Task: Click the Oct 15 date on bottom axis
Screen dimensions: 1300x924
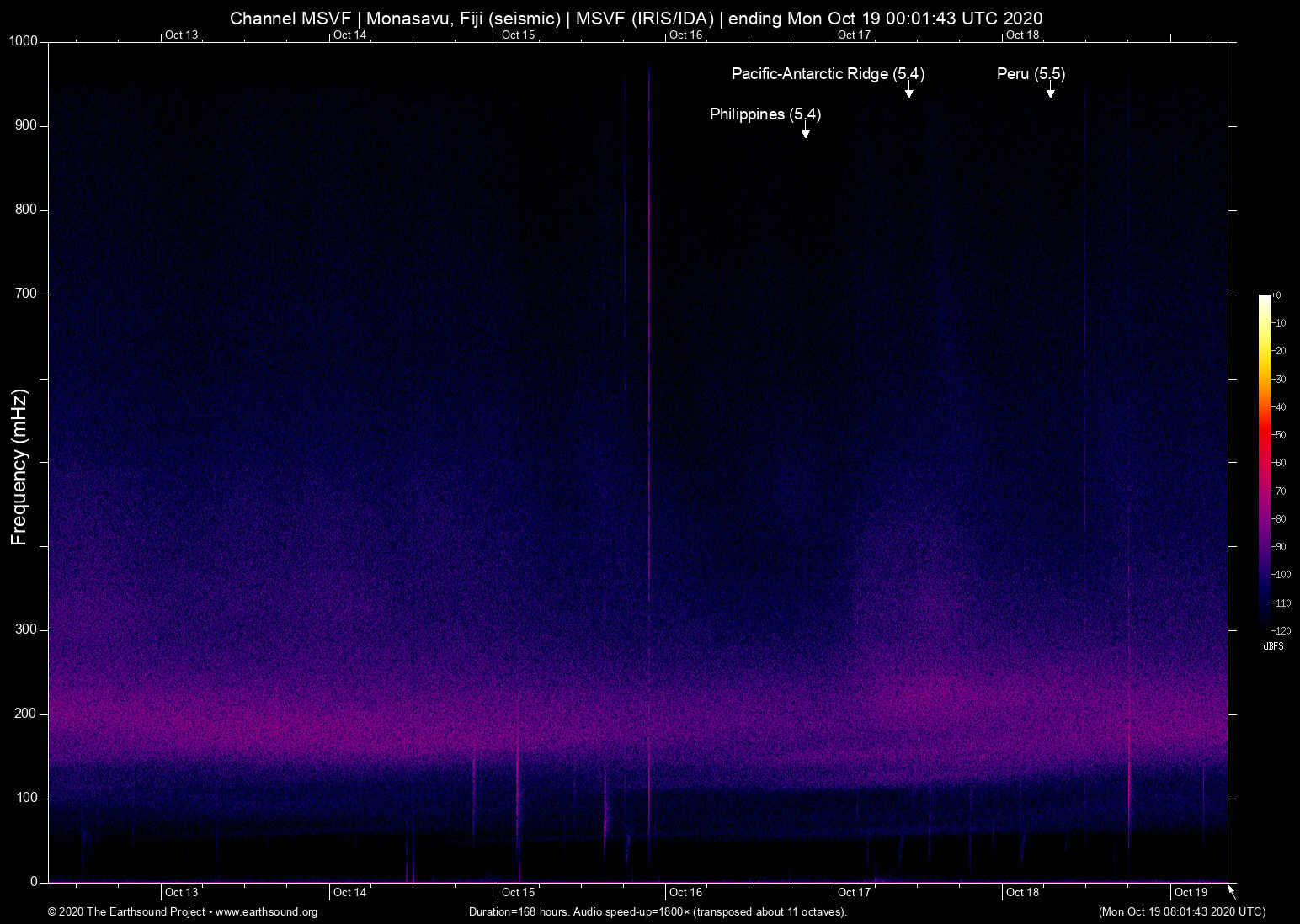Action: point(518,893)
